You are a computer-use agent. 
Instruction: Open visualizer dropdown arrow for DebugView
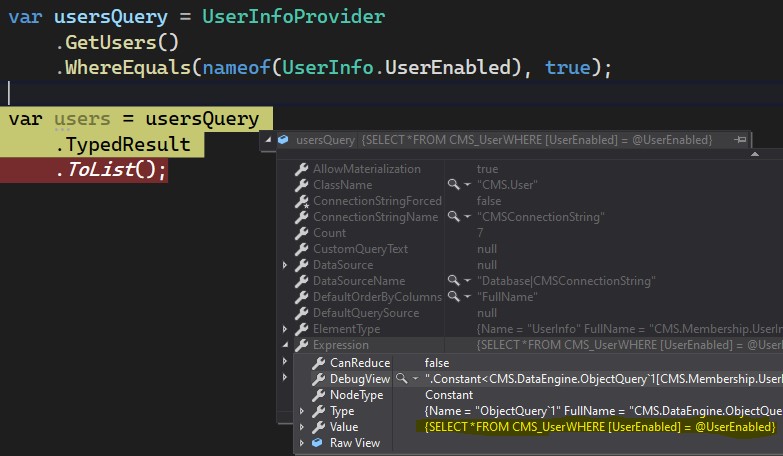[415, 379]
